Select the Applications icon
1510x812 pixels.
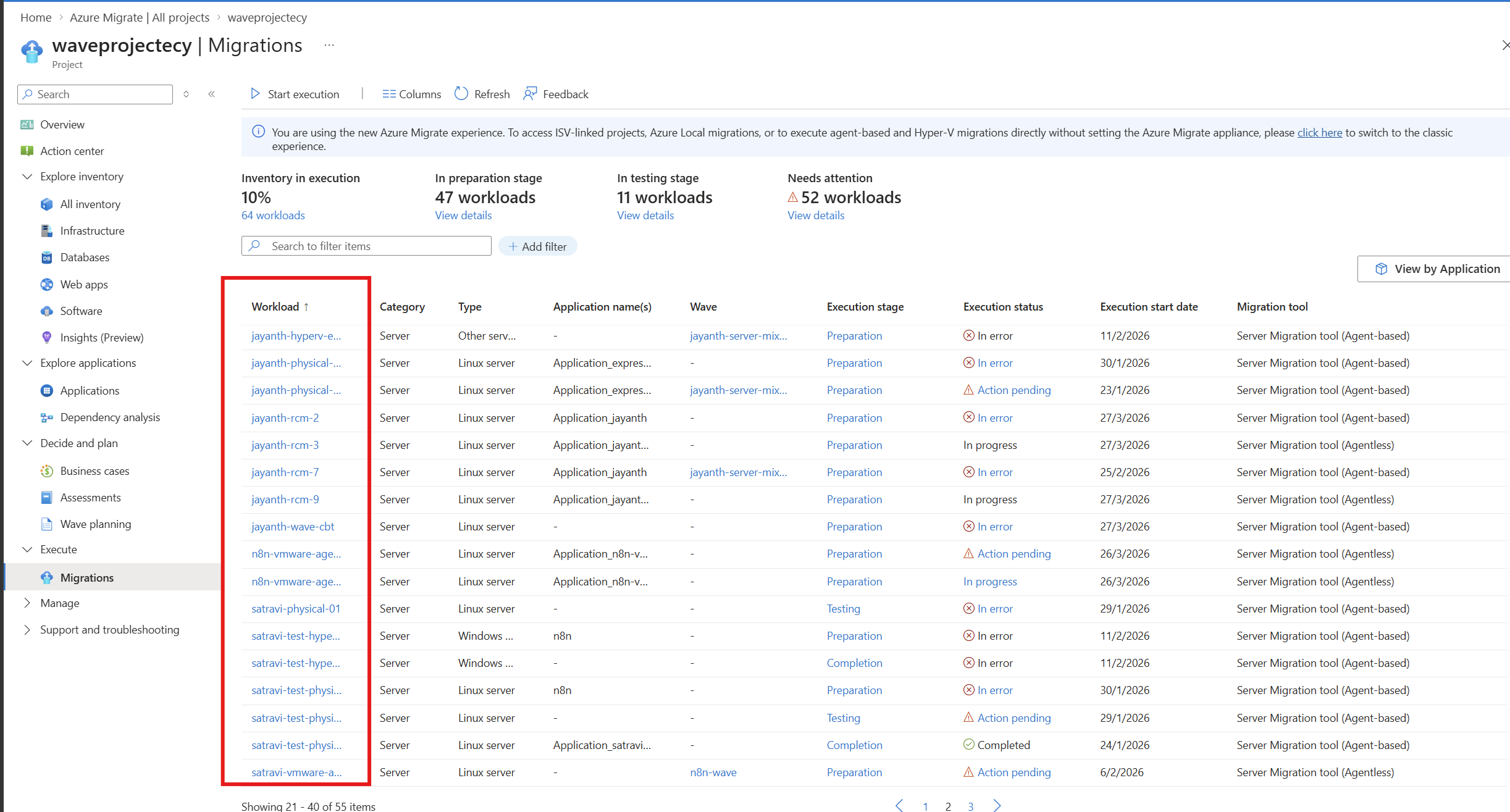pyautogui.click(x=47, y=391)
